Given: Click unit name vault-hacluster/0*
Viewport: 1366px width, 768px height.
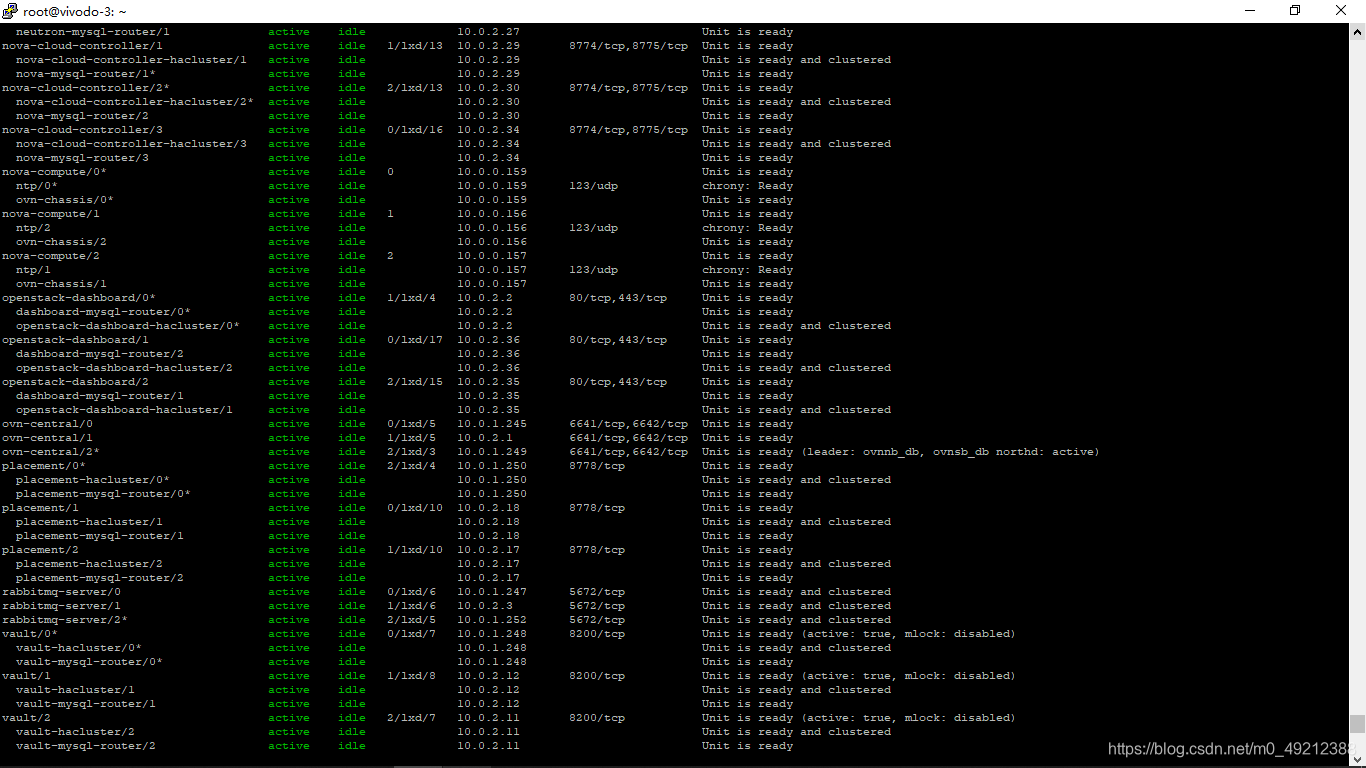Looking at the screenshot, I should (79, 648).
